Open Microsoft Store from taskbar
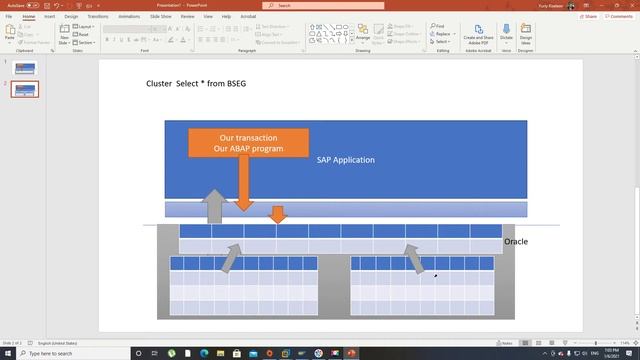Viewport: 640px width, 360px height. tap(237, 353)
